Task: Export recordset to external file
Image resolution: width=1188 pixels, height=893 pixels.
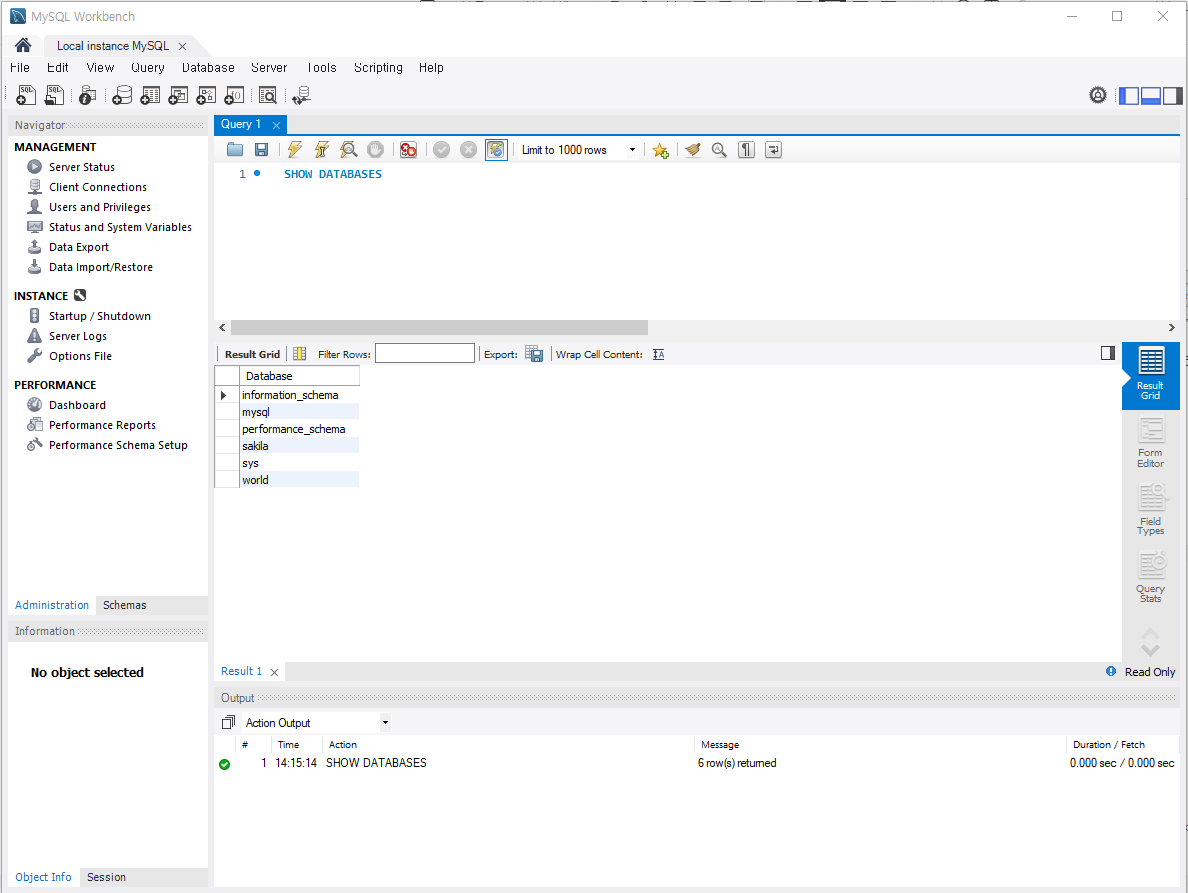Action: (534, 354)
